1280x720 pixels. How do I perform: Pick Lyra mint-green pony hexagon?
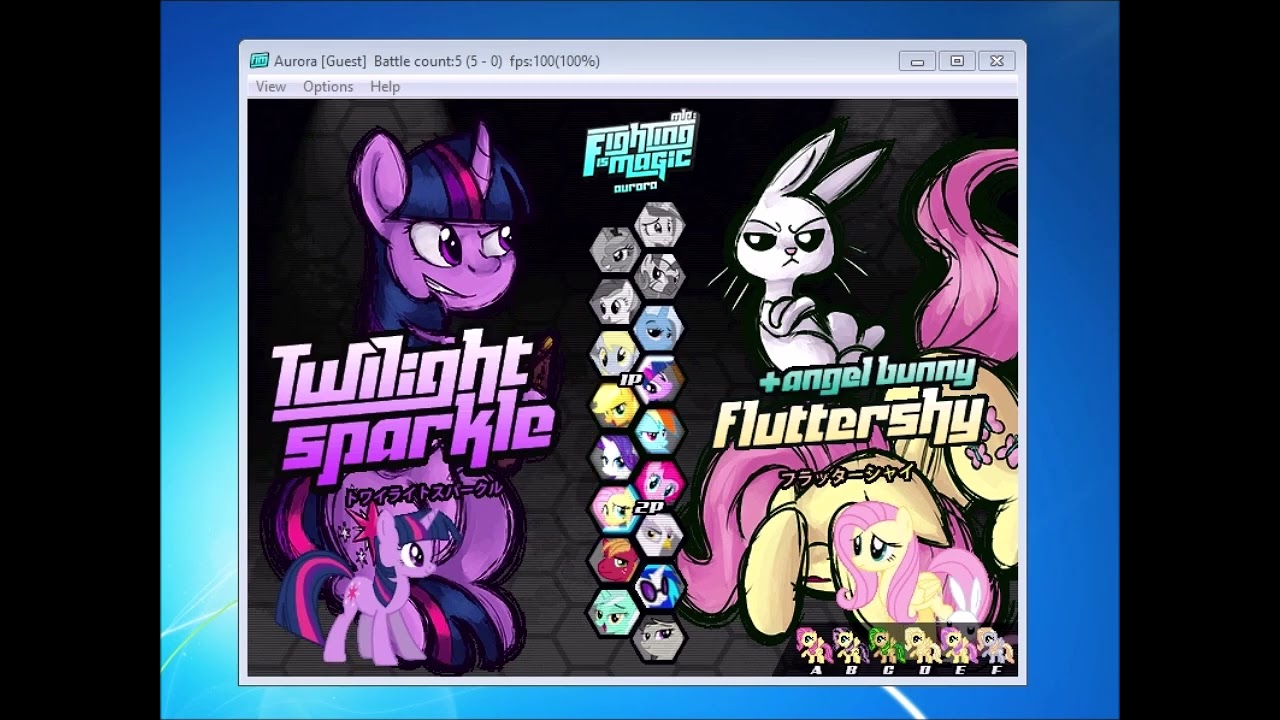pyautogui.click(x=614, y=613)
